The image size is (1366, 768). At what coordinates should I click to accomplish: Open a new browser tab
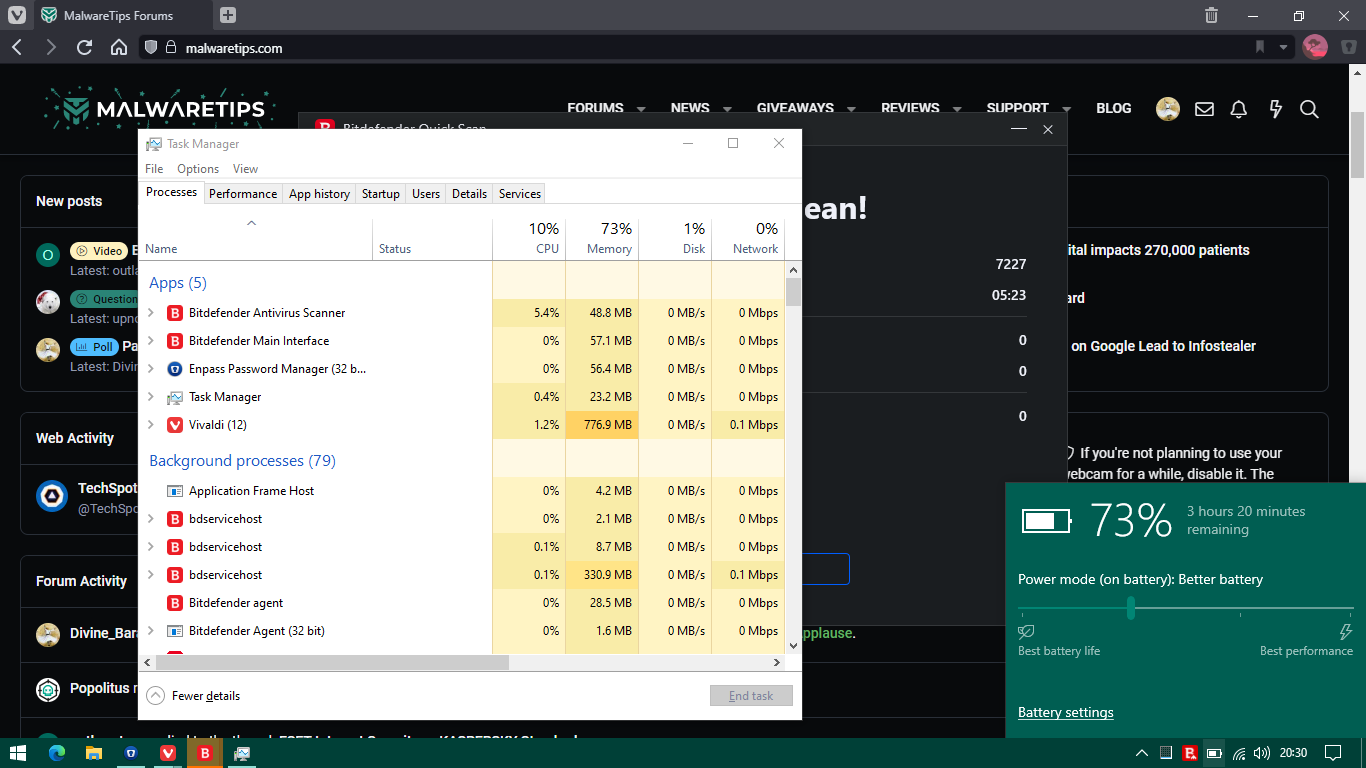coord(228,15)
